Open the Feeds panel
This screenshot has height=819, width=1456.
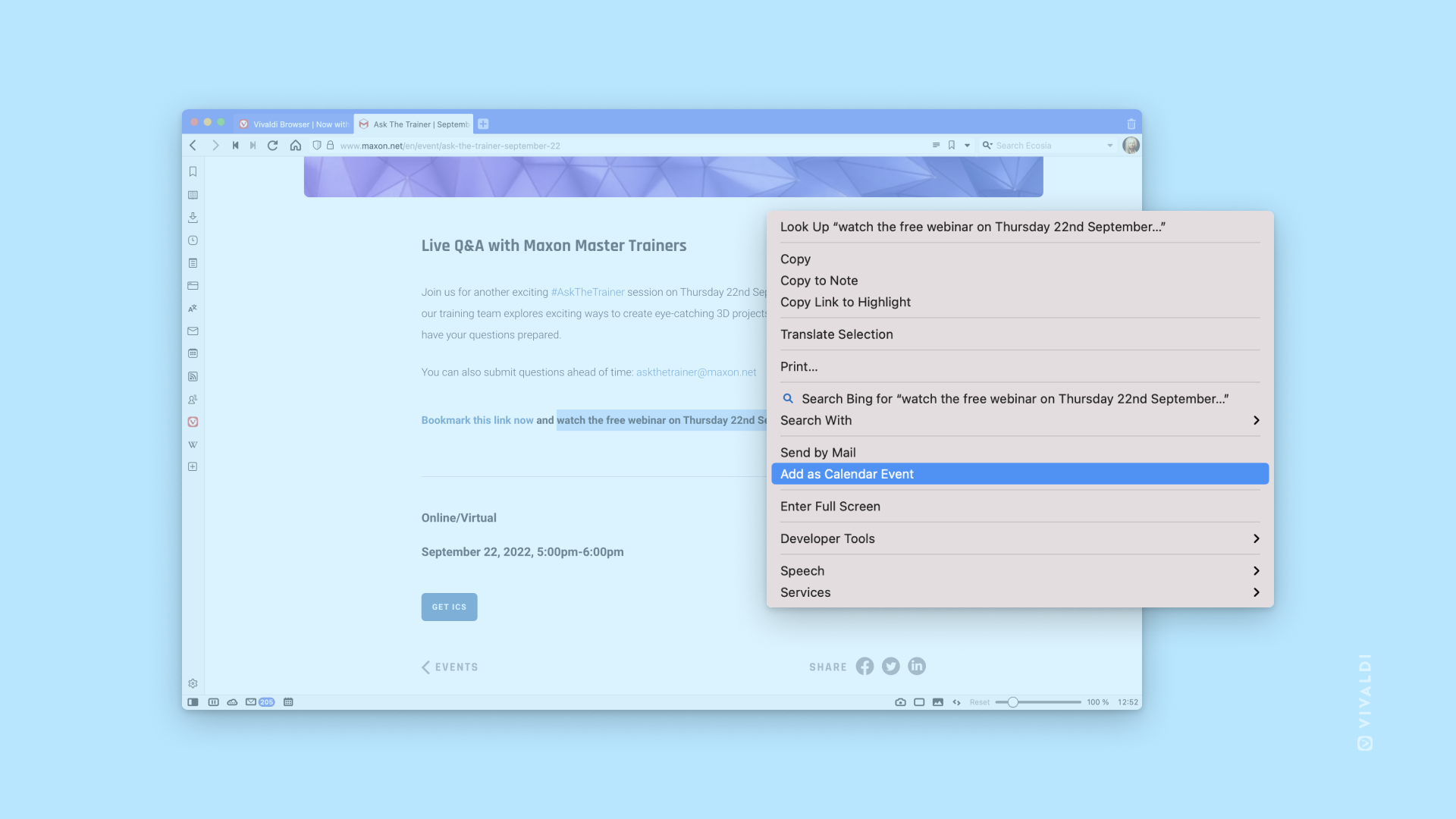click(193, 376)
